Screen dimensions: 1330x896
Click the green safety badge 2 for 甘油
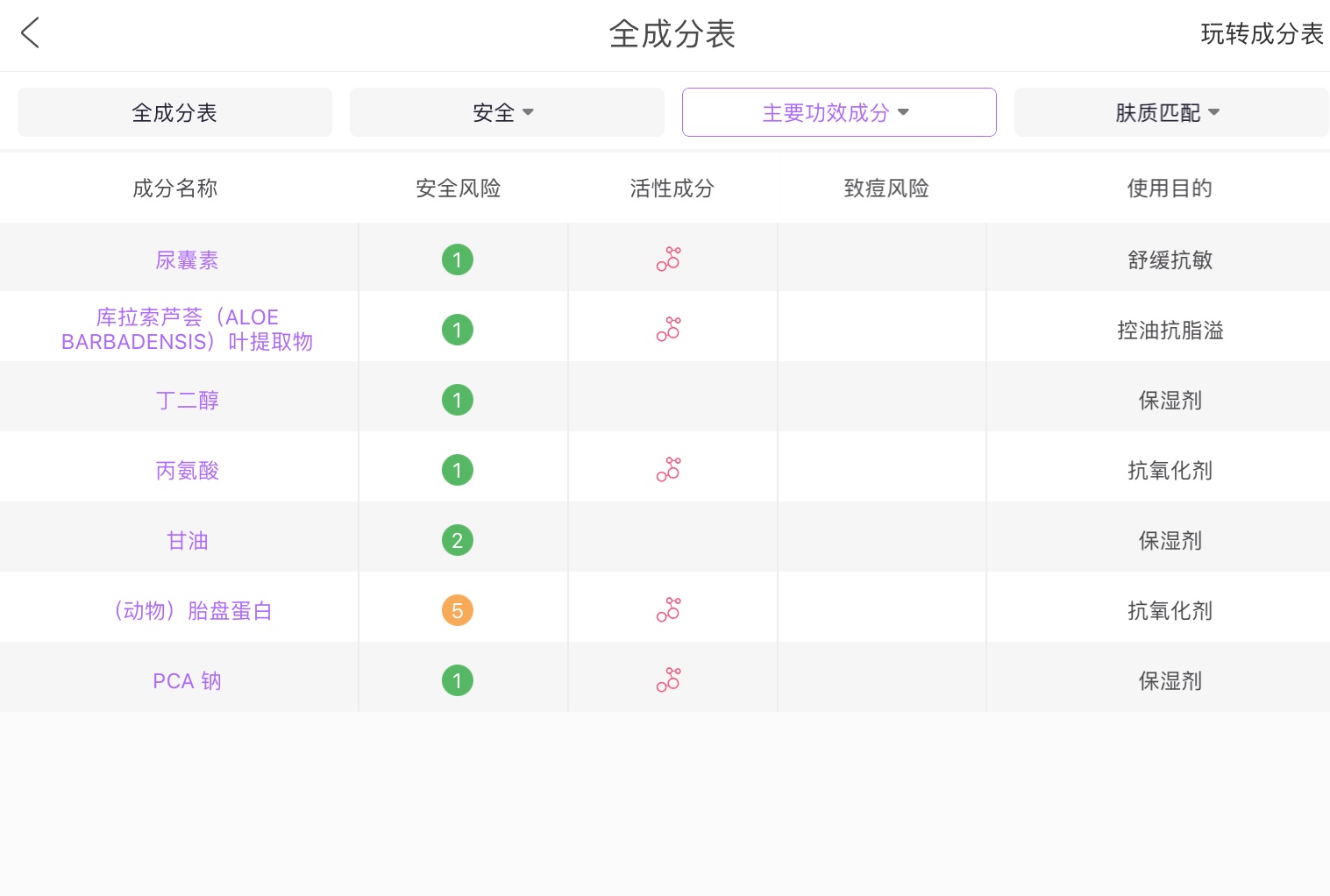457,540
